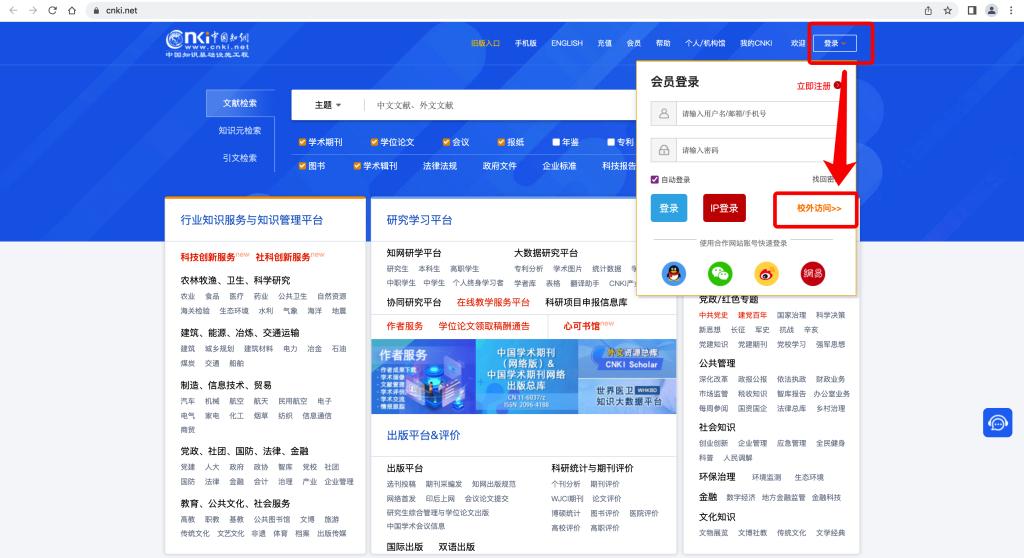Image resolution: width=1024 pixels, height=558 pixels.
Task: Open 旧版入口 in the top navigation
Action: click(485, 43)
